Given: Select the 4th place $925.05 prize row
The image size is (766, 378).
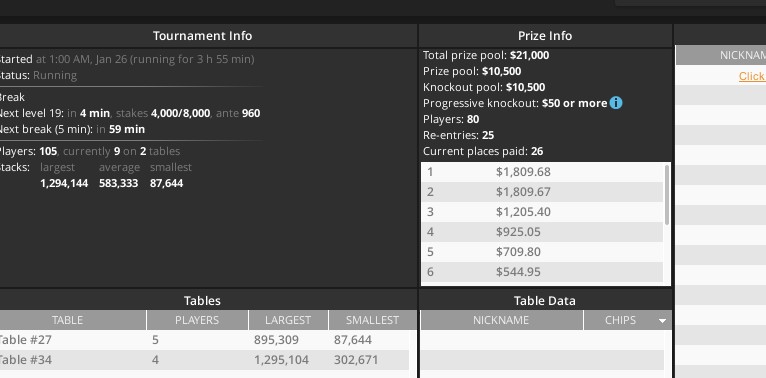Looking at the screenshot, I should (x=542, y=232).
